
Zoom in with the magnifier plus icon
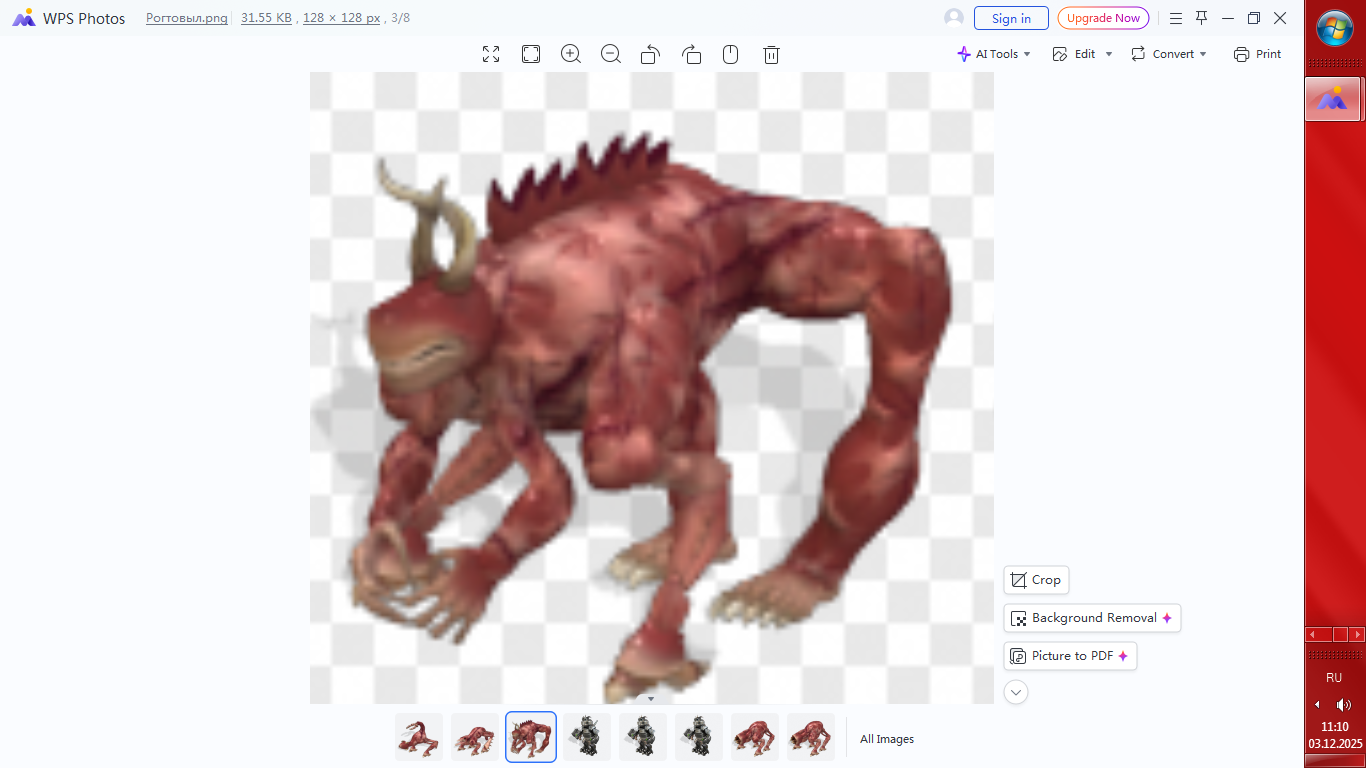pos(571,54)
